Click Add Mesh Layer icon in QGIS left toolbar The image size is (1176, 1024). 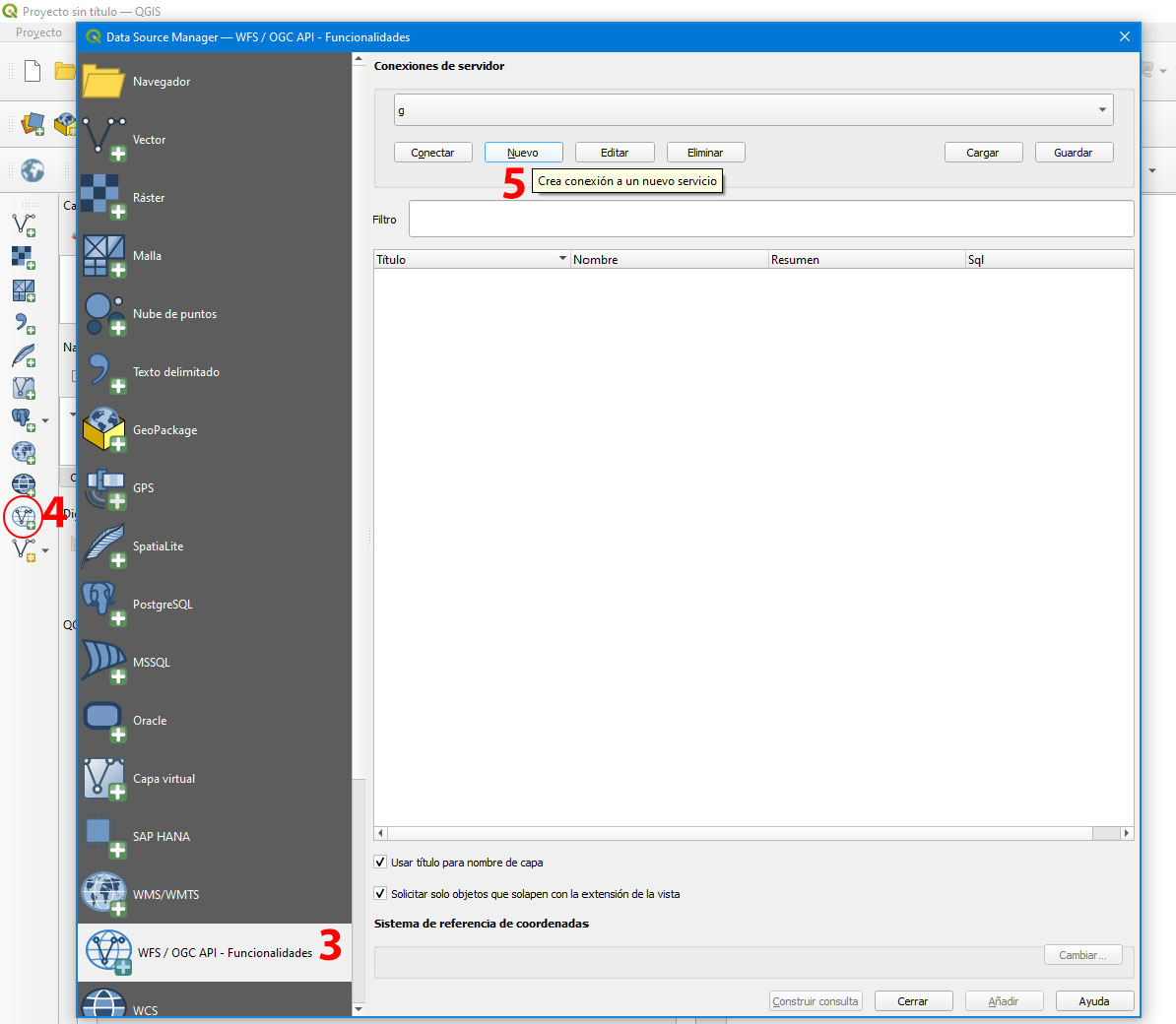[24, 290]
